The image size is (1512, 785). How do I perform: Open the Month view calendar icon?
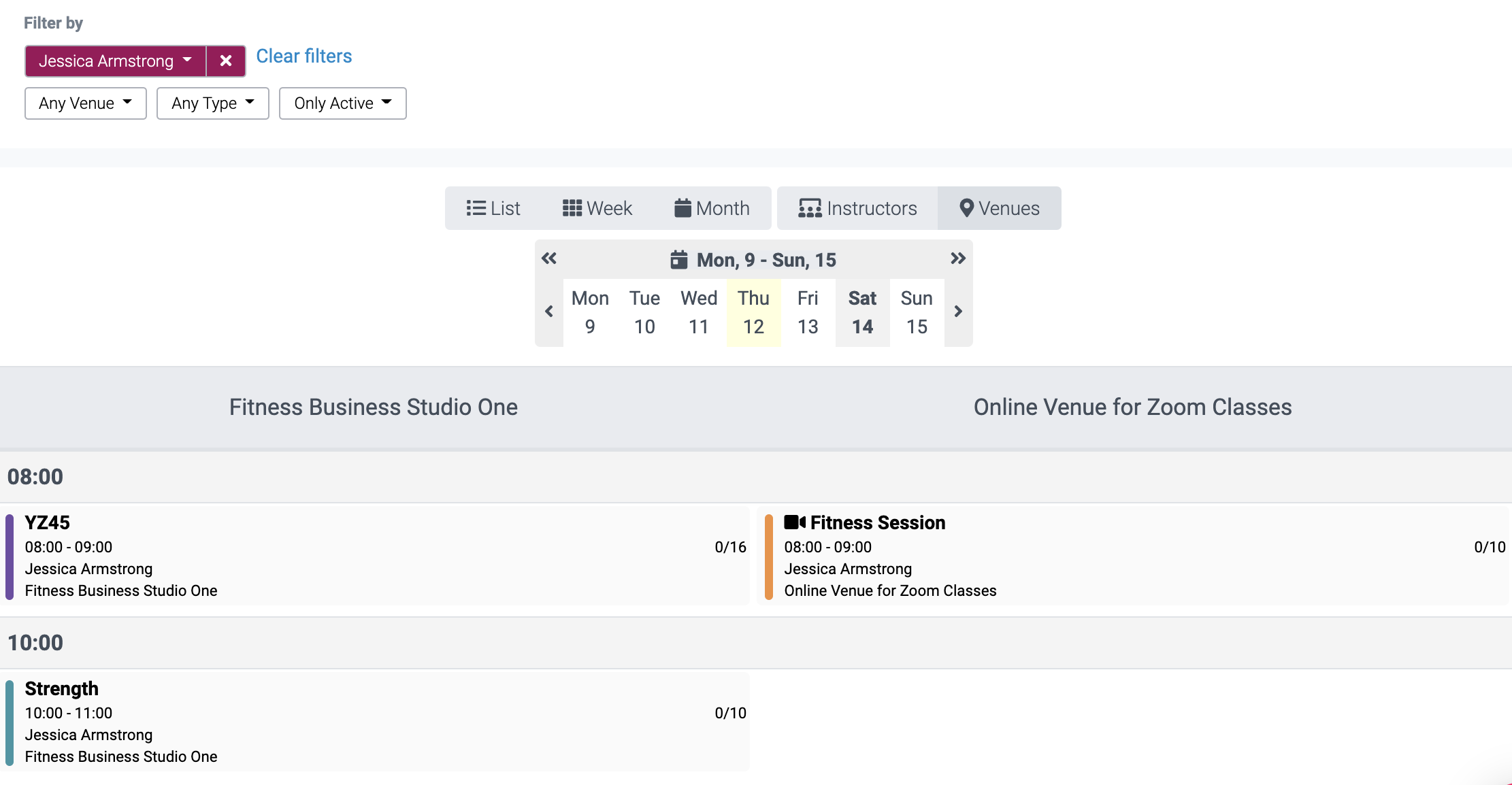(x=683, y=208)
